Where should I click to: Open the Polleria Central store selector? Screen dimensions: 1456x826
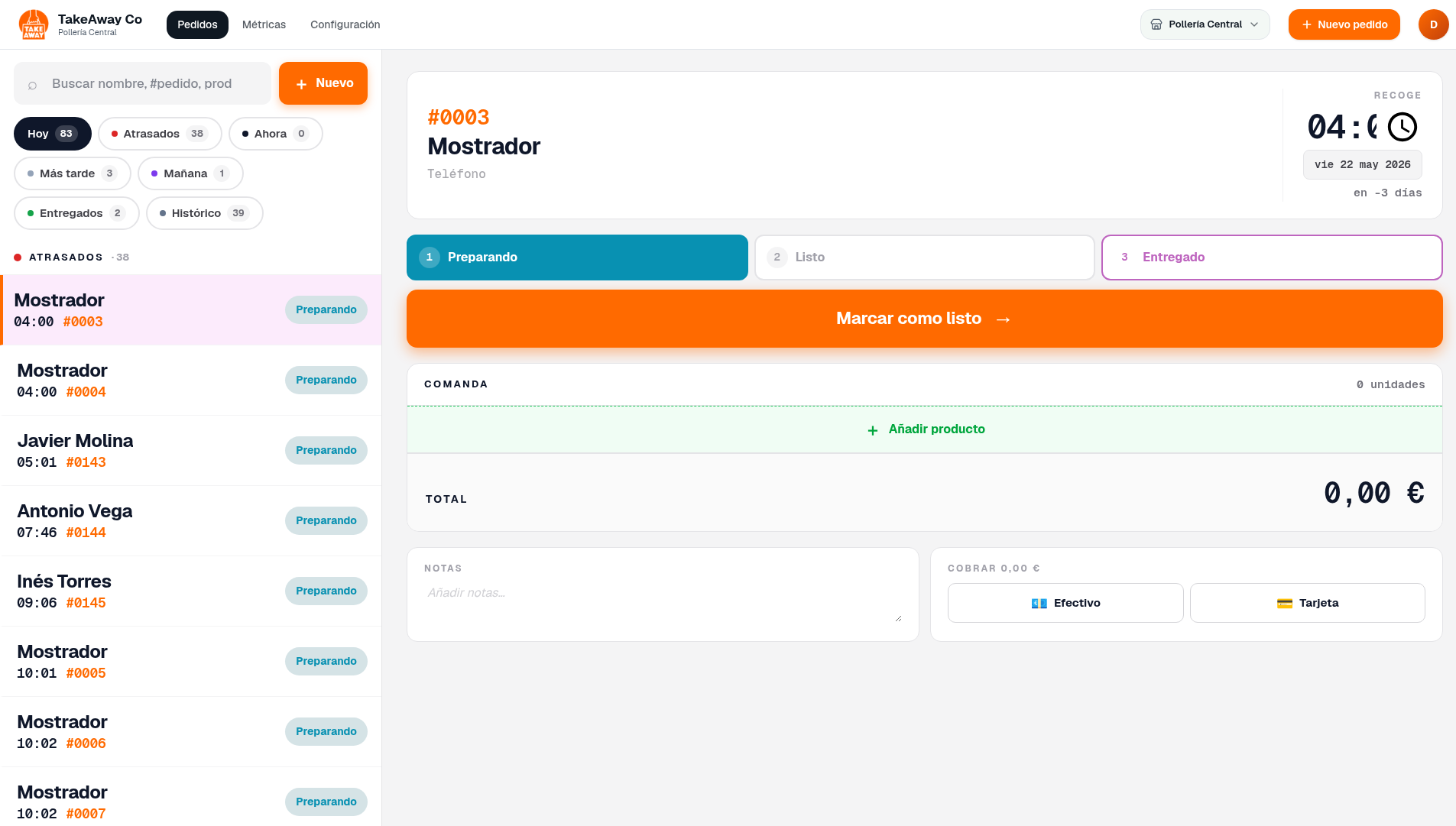(1205, 24)
